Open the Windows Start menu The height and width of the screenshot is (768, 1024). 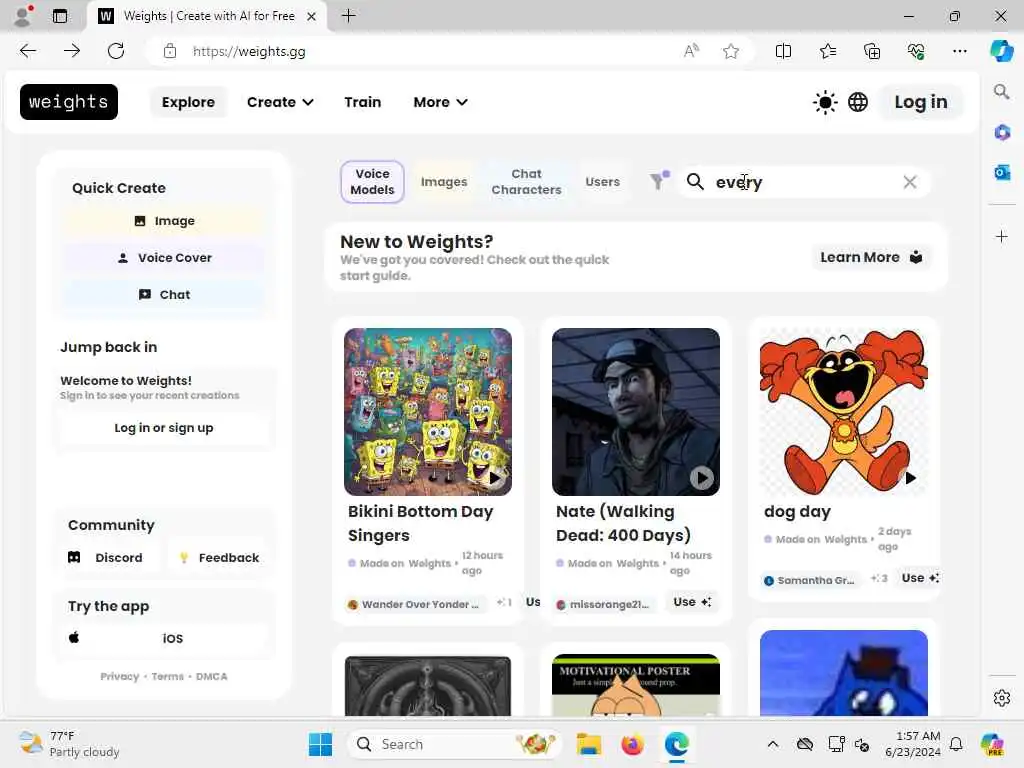click(x=321, y=744)
